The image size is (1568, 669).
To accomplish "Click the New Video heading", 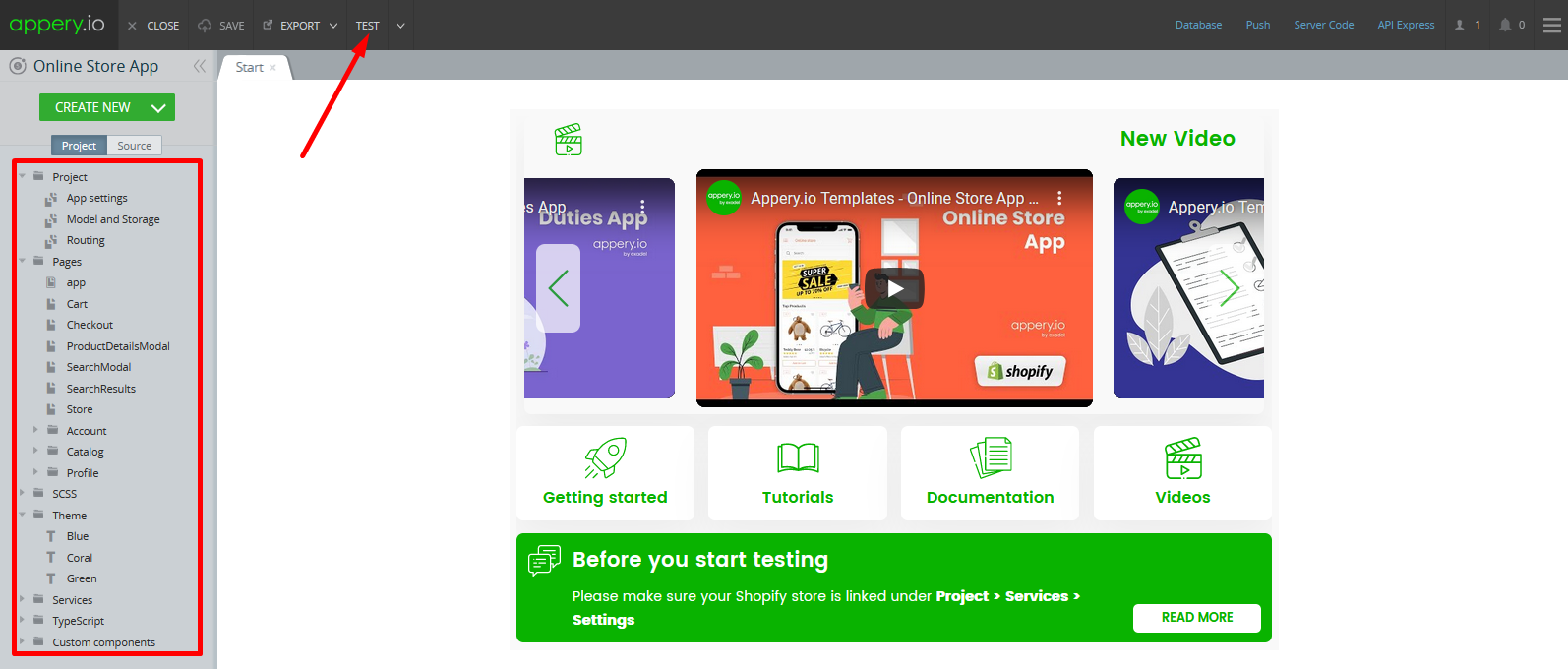I will pos(1177,139).
